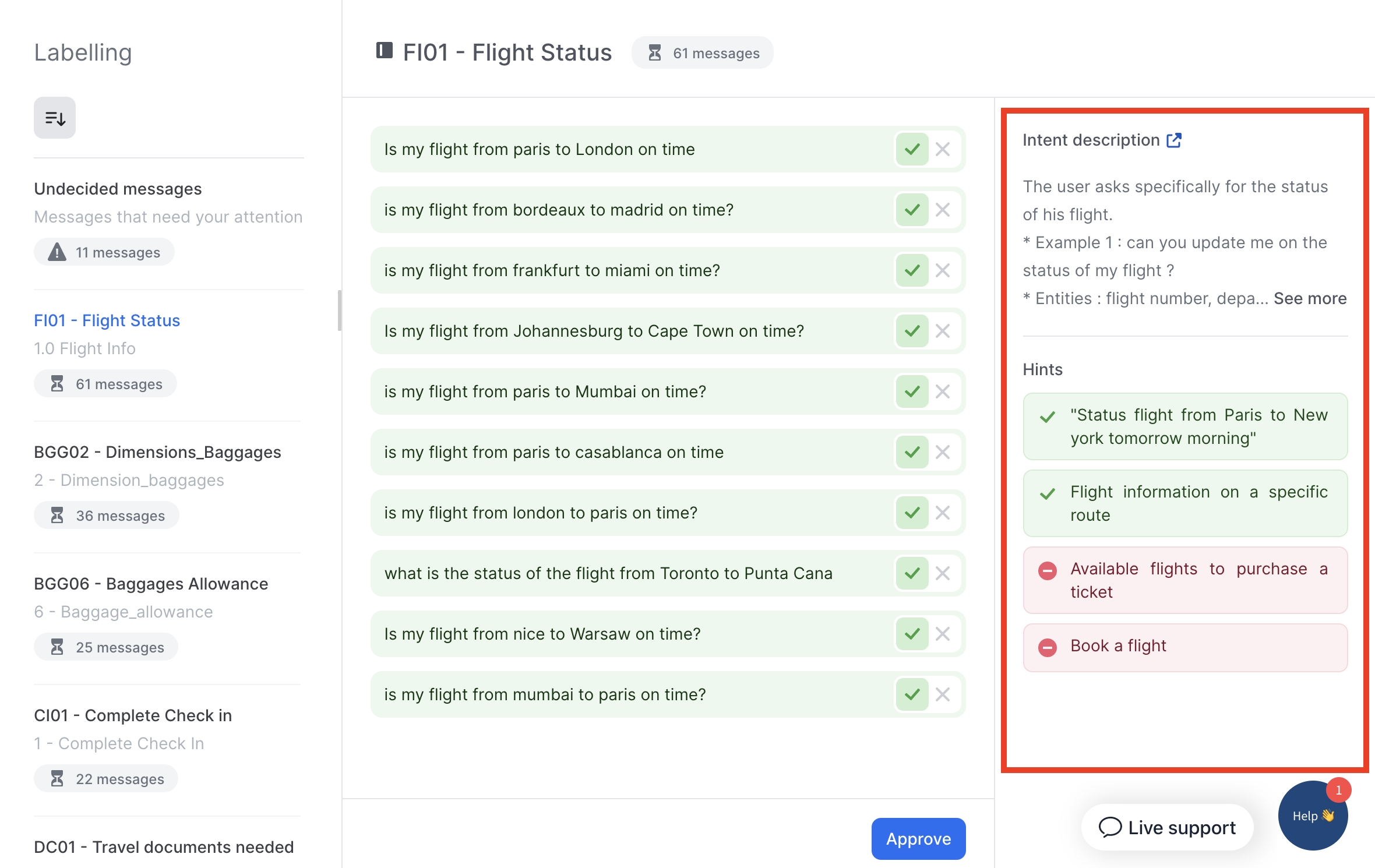The height and width of the screenshot is (868, 1375).
Task: Expand the 36 messages badge under BGG02
Action: click(x=106, y=516)
